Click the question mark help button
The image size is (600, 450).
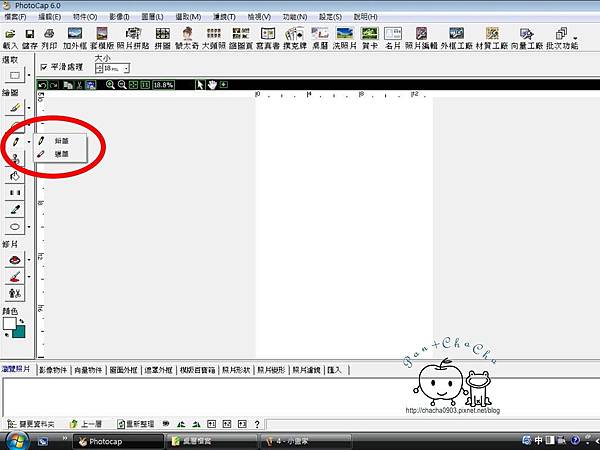(x=257, y=424)
